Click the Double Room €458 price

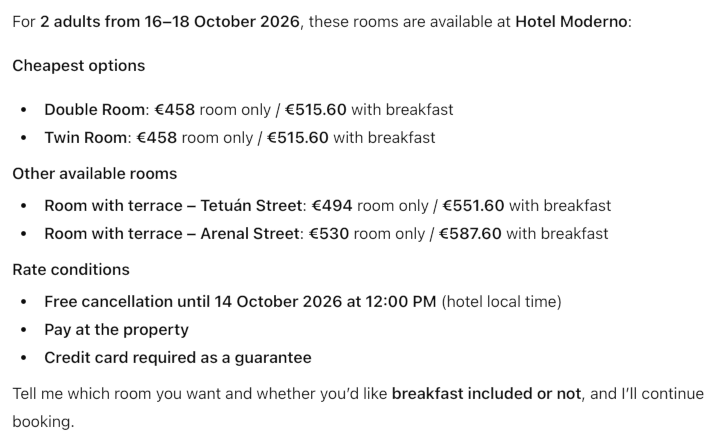175,110
